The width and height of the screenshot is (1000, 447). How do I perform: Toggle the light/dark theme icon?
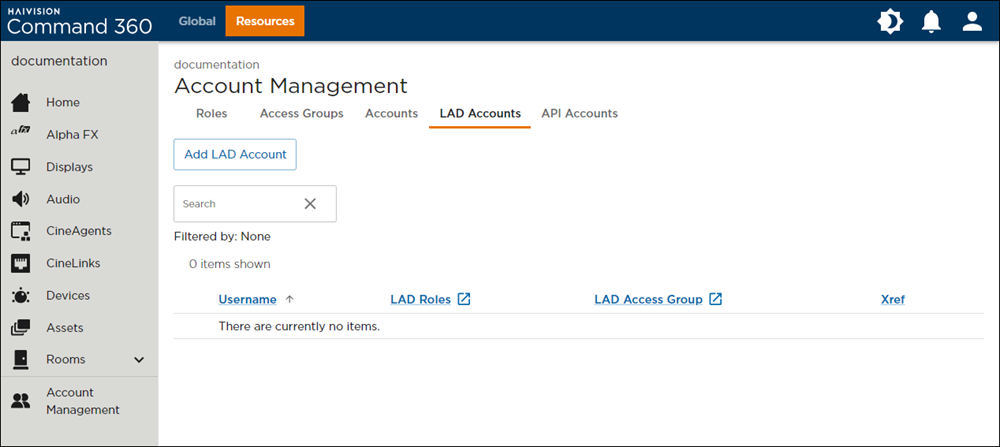[x=890, y=21]
